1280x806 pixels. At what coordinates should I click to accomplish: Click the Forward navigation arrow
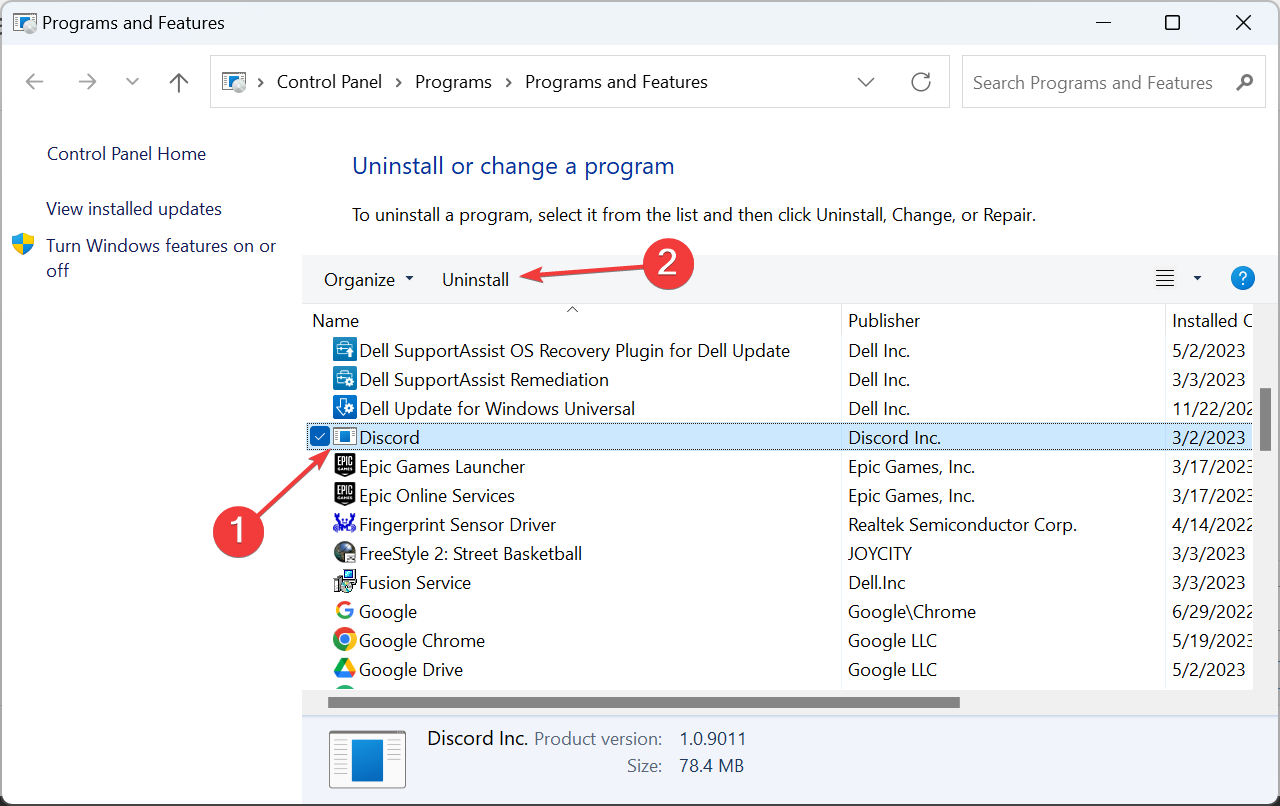coord(87,82)
